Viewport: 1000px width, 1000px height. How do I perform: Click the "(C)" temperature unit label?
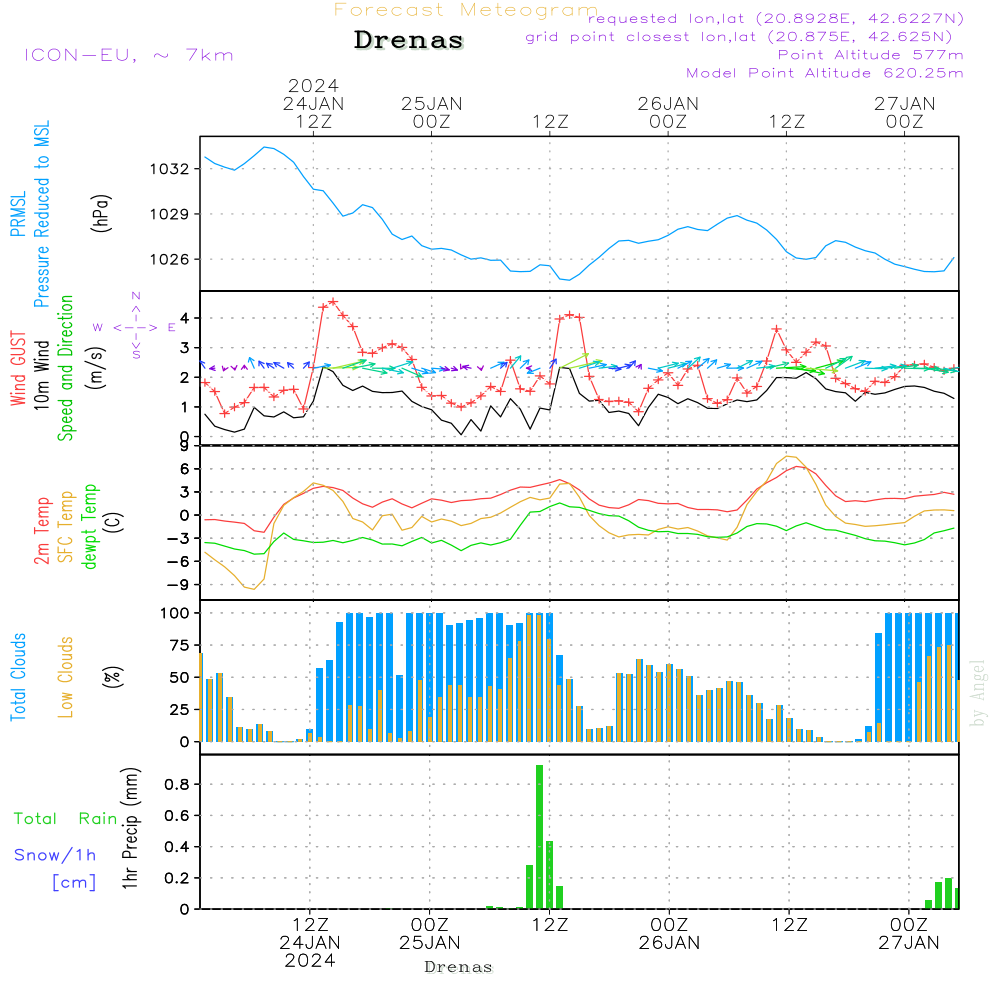click(114, 522)
